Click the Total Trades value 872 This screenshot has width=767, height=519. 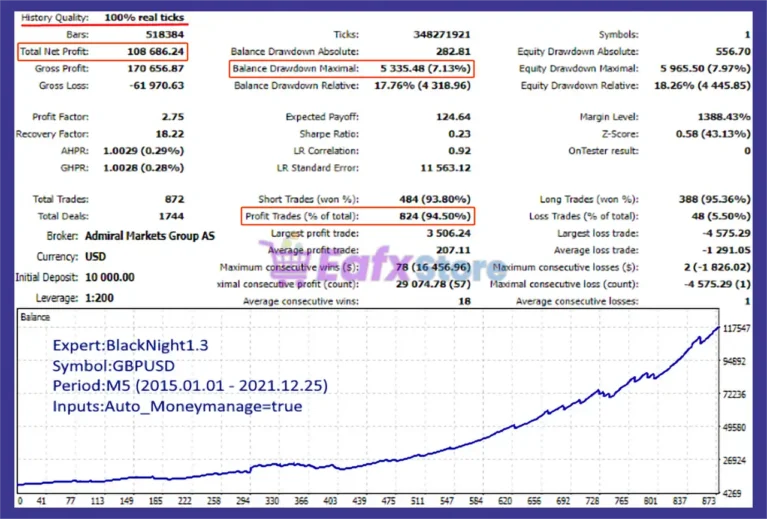coord(172,200)
